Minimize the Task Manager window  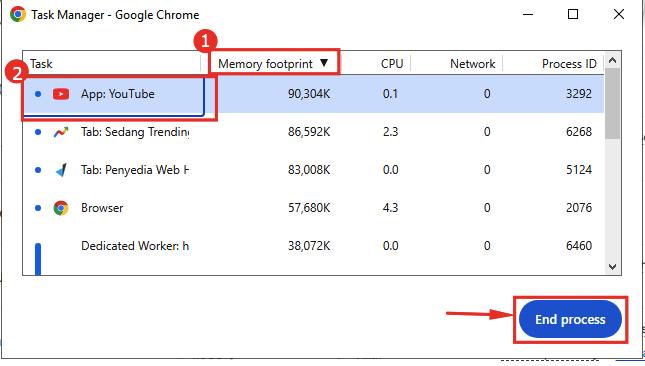click(528, 14)
